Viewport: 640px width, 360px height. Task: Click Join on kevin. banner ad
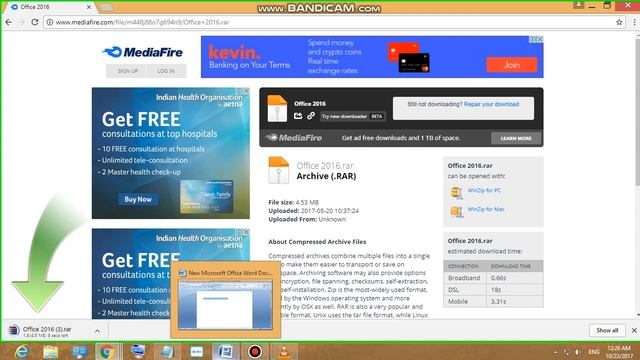click(511, 64)
